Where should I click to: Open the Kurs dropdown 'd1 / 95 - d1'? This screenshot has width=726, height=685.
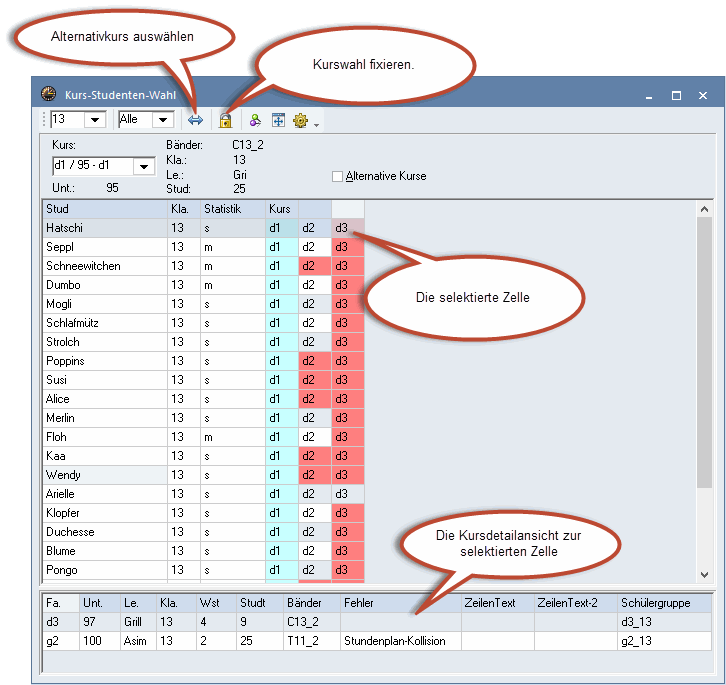point(144,166)
